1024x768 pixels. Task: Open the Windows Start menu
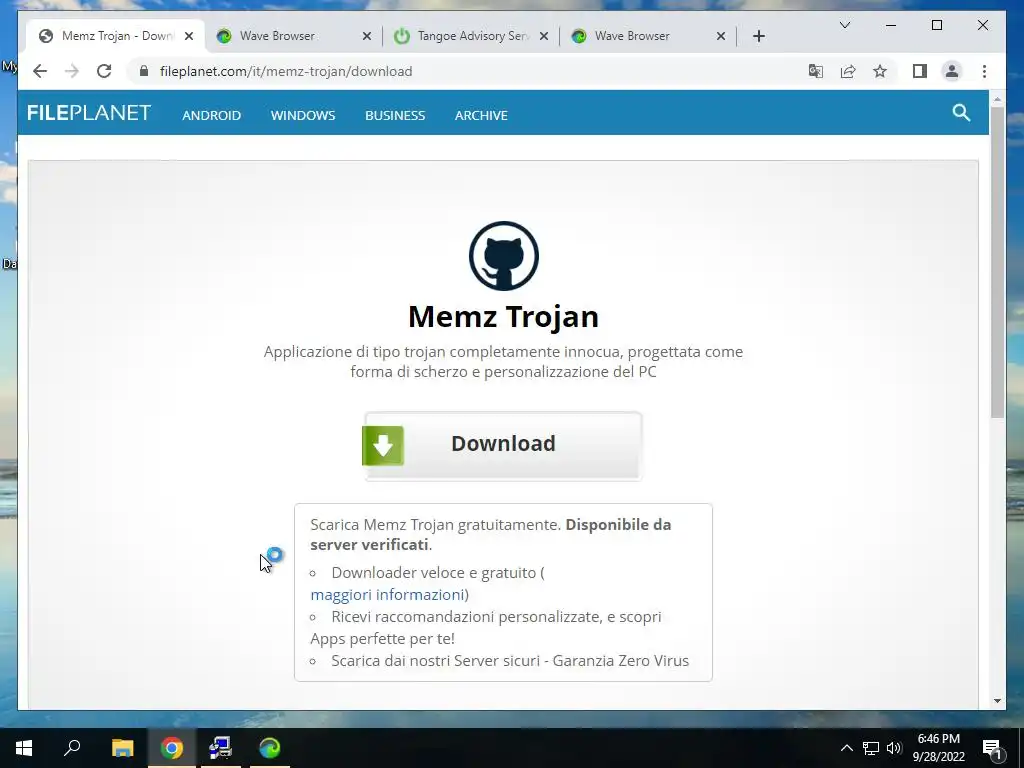coord(24,748)
